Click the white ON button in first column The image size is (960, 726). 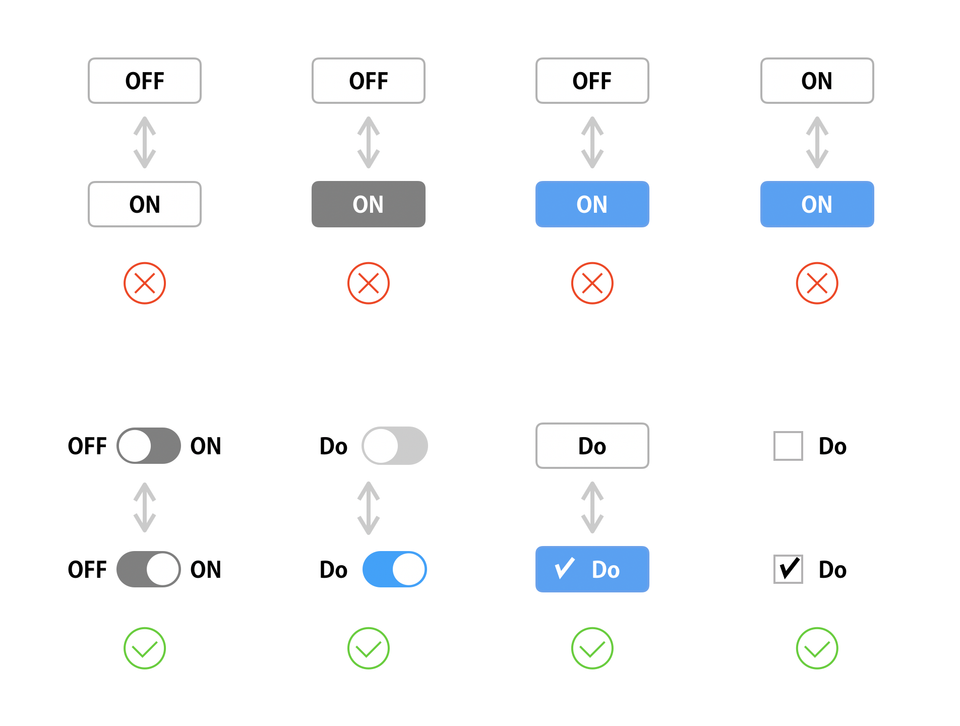tap(144, 204)
